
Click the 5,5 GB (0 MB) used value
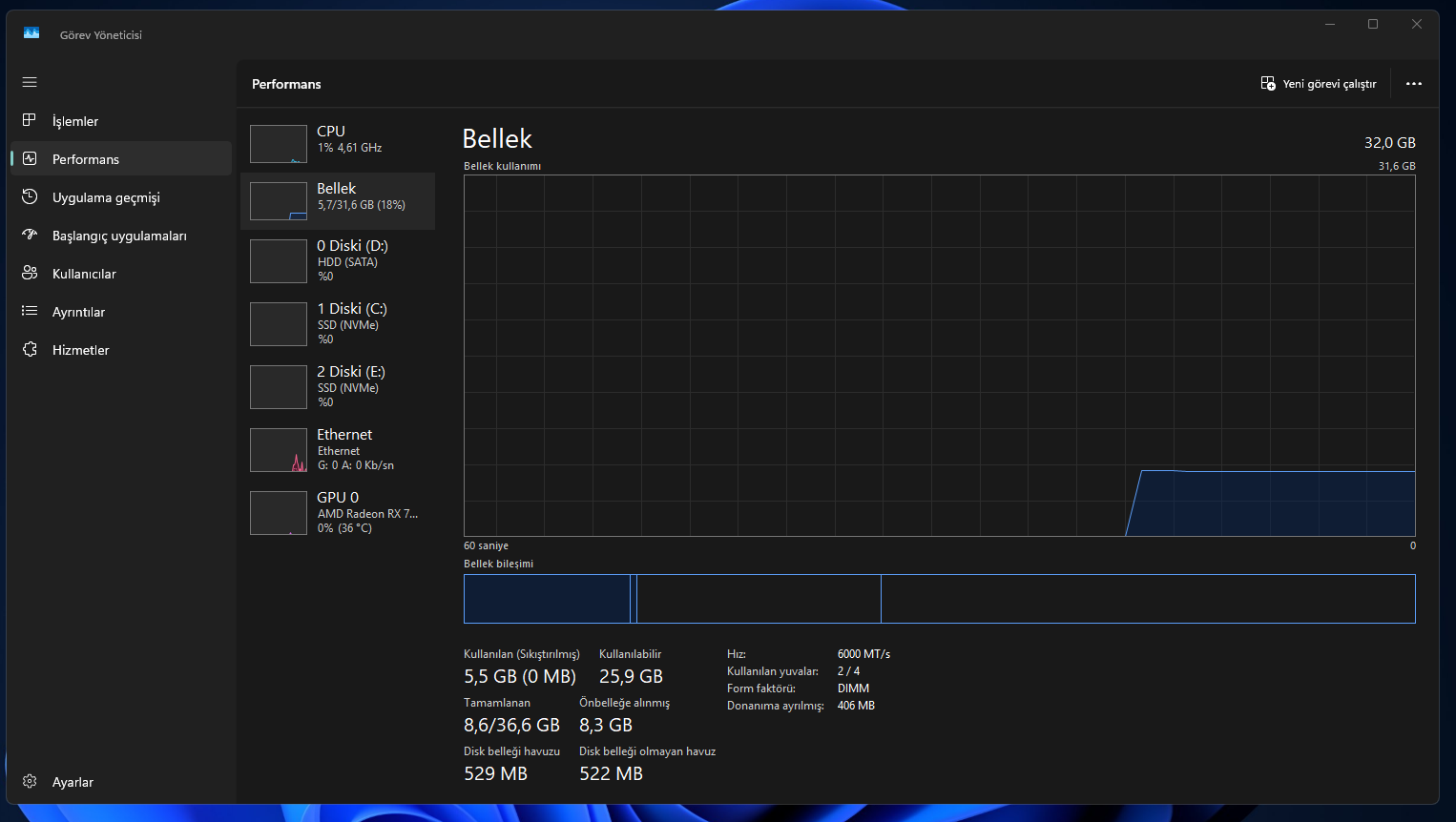[520, 676]
